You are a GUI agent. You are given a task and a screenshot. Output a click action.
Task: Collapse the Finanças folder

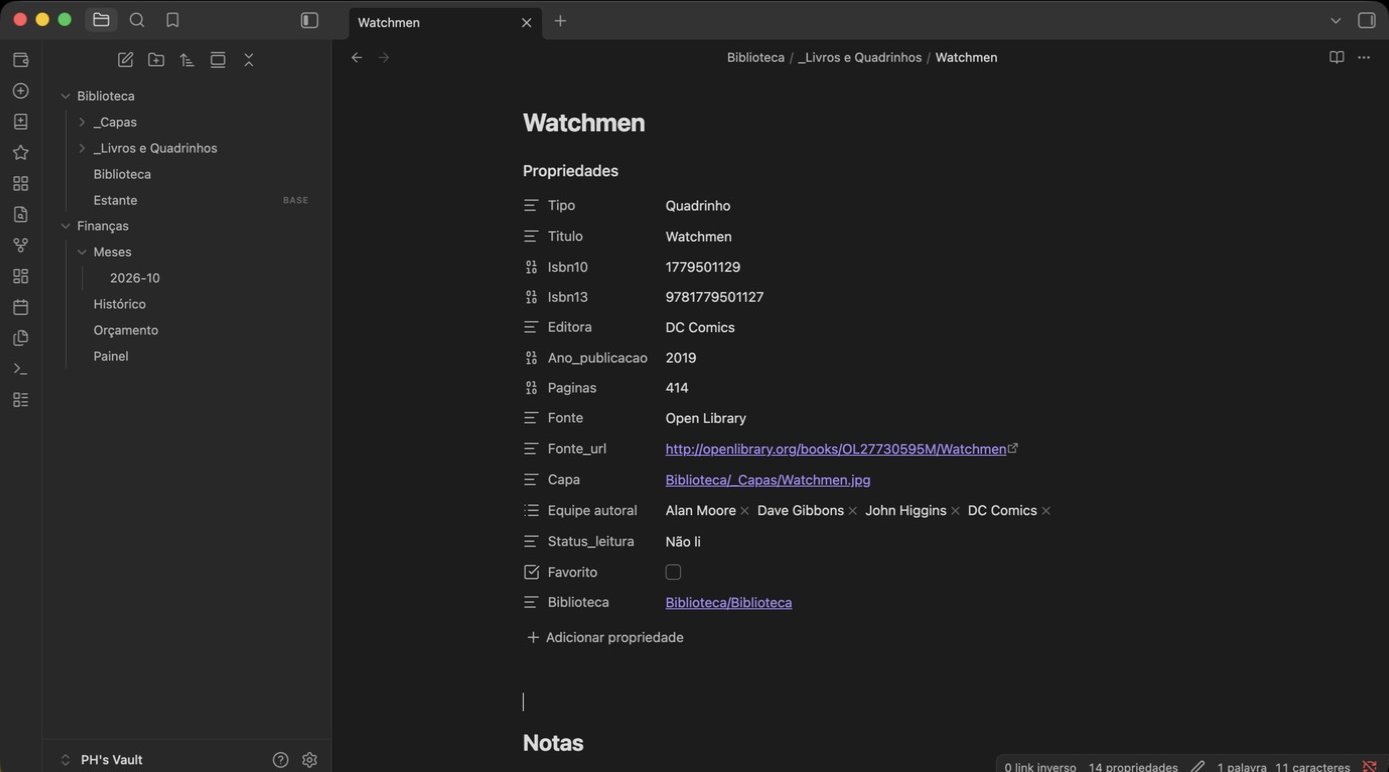click(x=65, y=226)
